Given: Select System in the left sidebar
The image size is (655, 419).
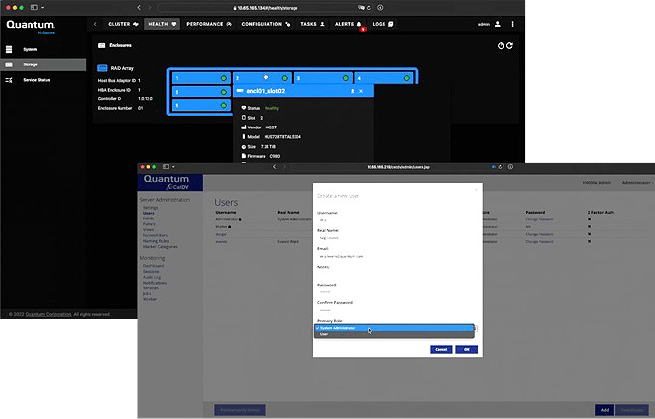Looking at the screenshot, I should (30, 48).
